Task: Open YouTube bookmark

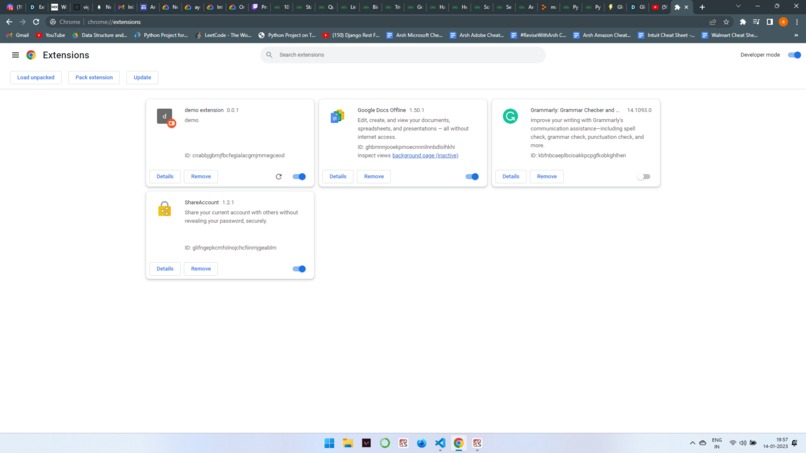Action: coord(50,35)
